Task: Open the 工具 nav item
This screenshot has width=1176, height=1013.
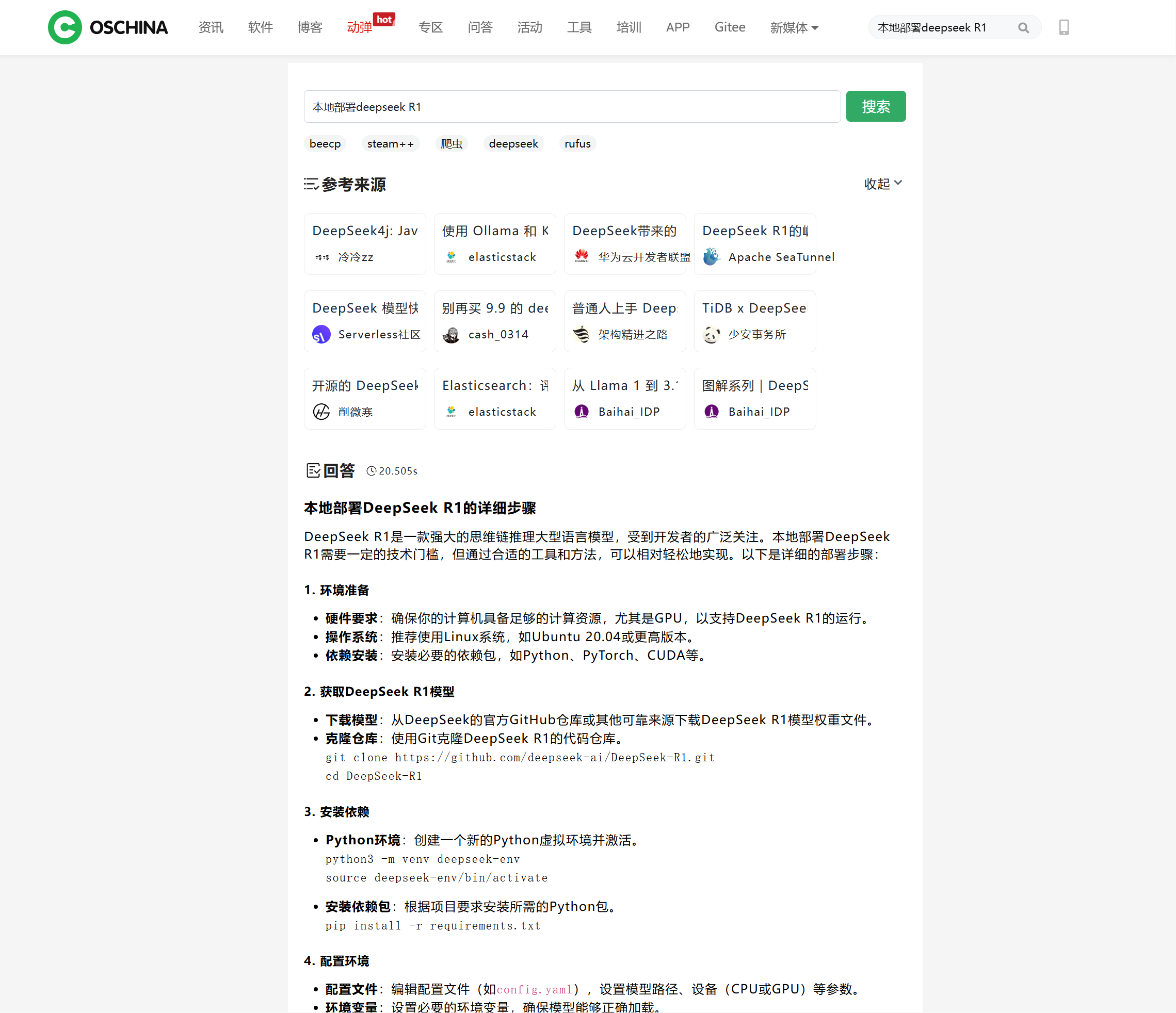Action: click(x=579, y=27)
